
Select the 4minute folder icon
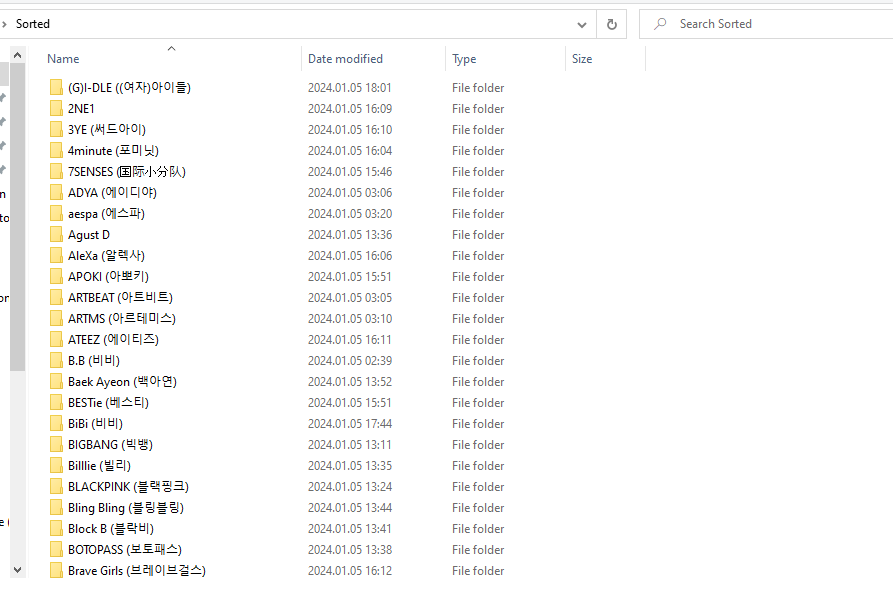[56, 151]
